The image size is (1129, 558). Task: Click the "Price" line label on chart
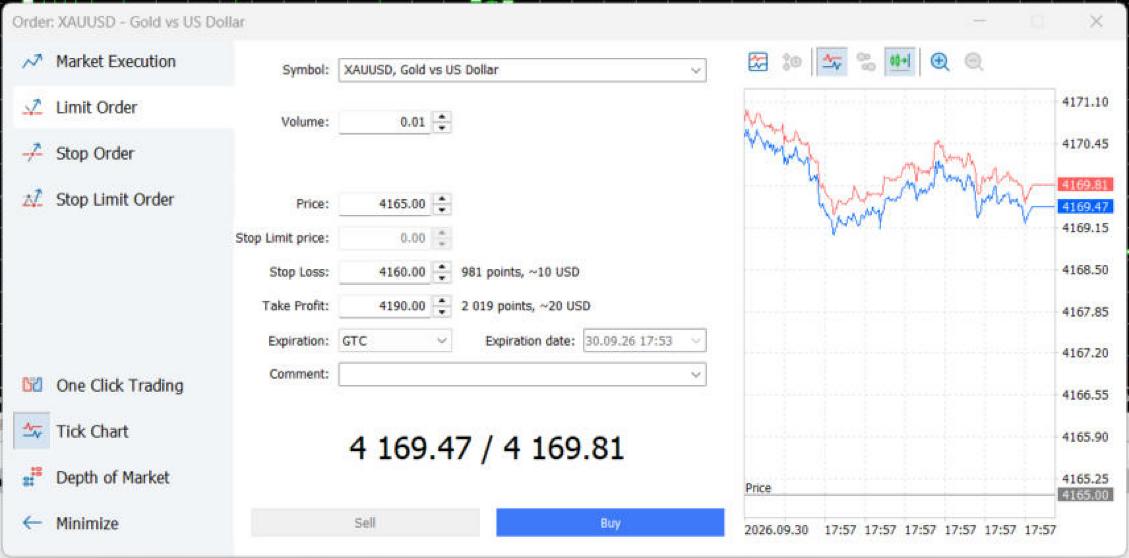(758, 488)
